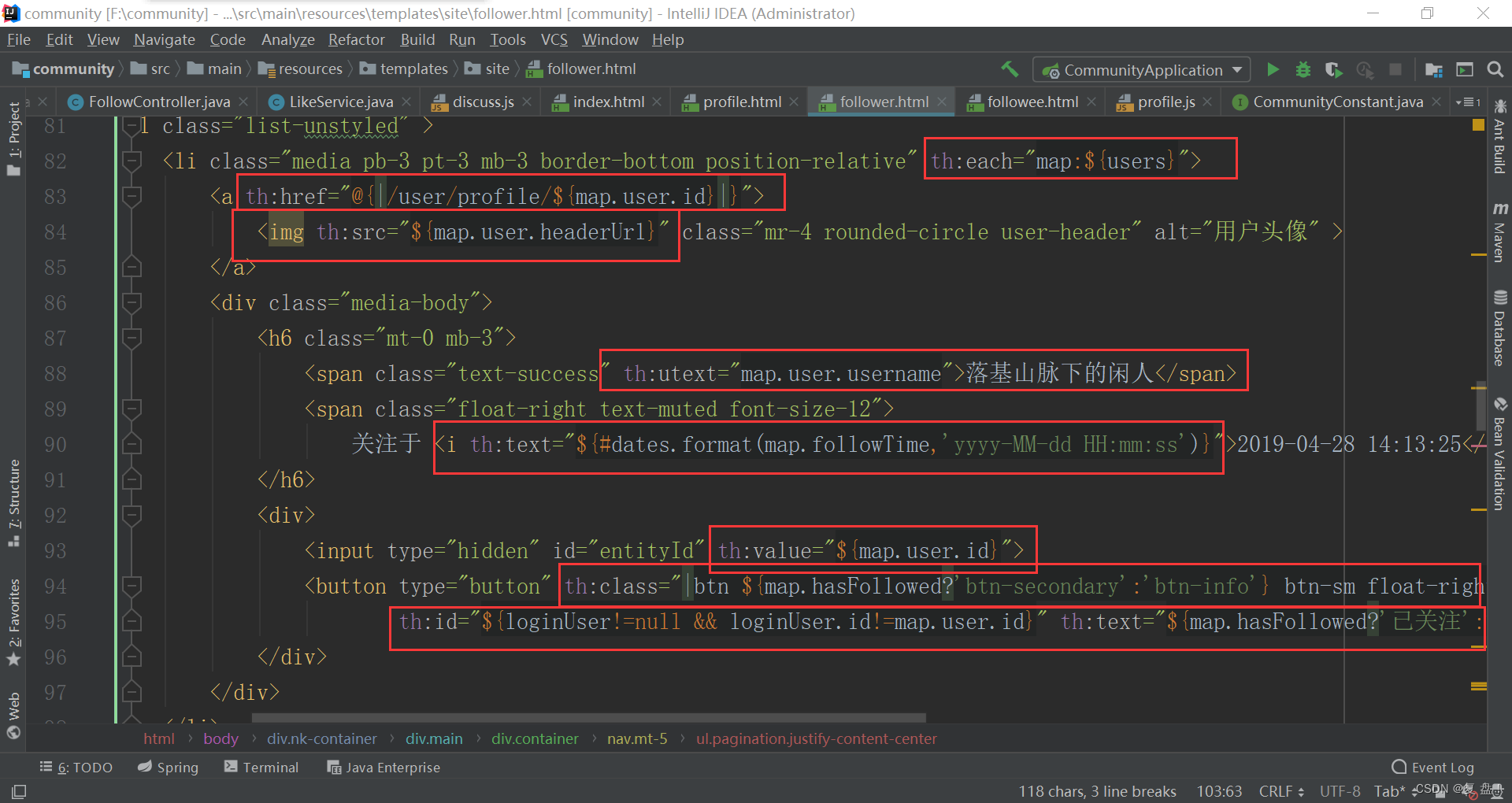Viewport: 1512px width, 803px height.
Task: Select div.nk-container in the HTML breadcrumb
Action: pyautogui.click(x=321, y=738)
